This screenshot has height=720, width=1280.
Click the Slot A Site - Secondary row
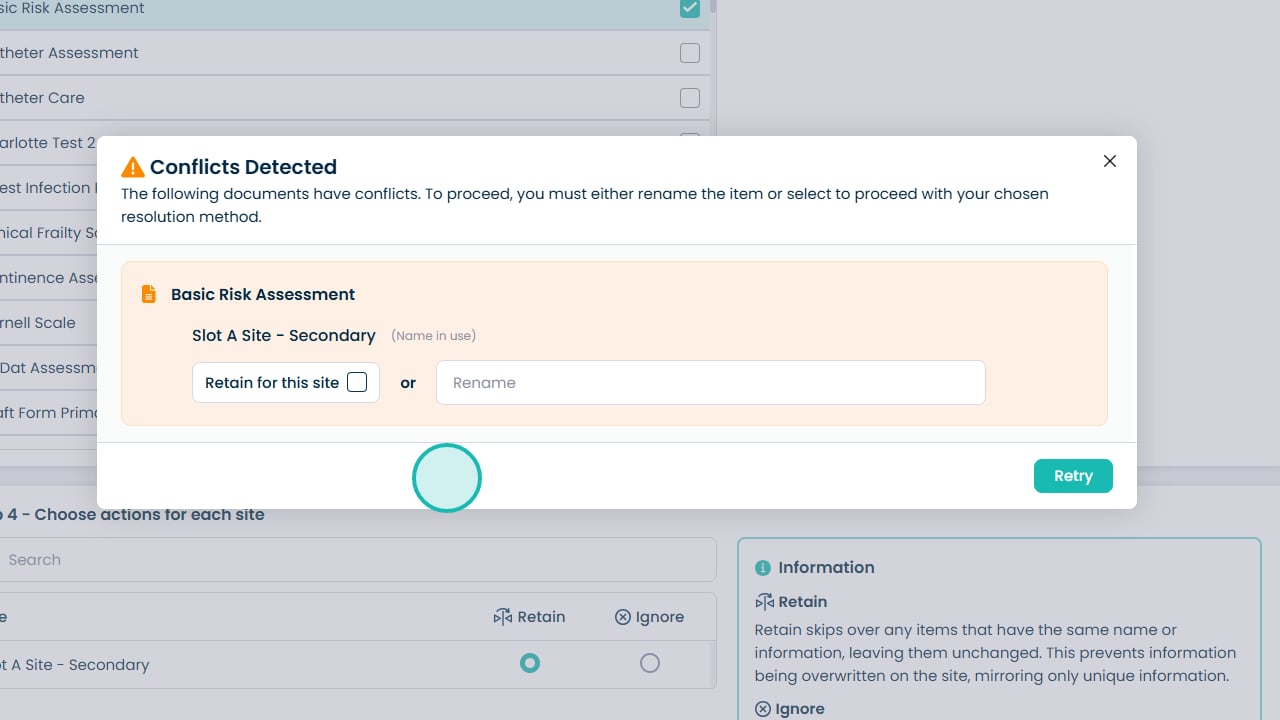pos(200,665)
